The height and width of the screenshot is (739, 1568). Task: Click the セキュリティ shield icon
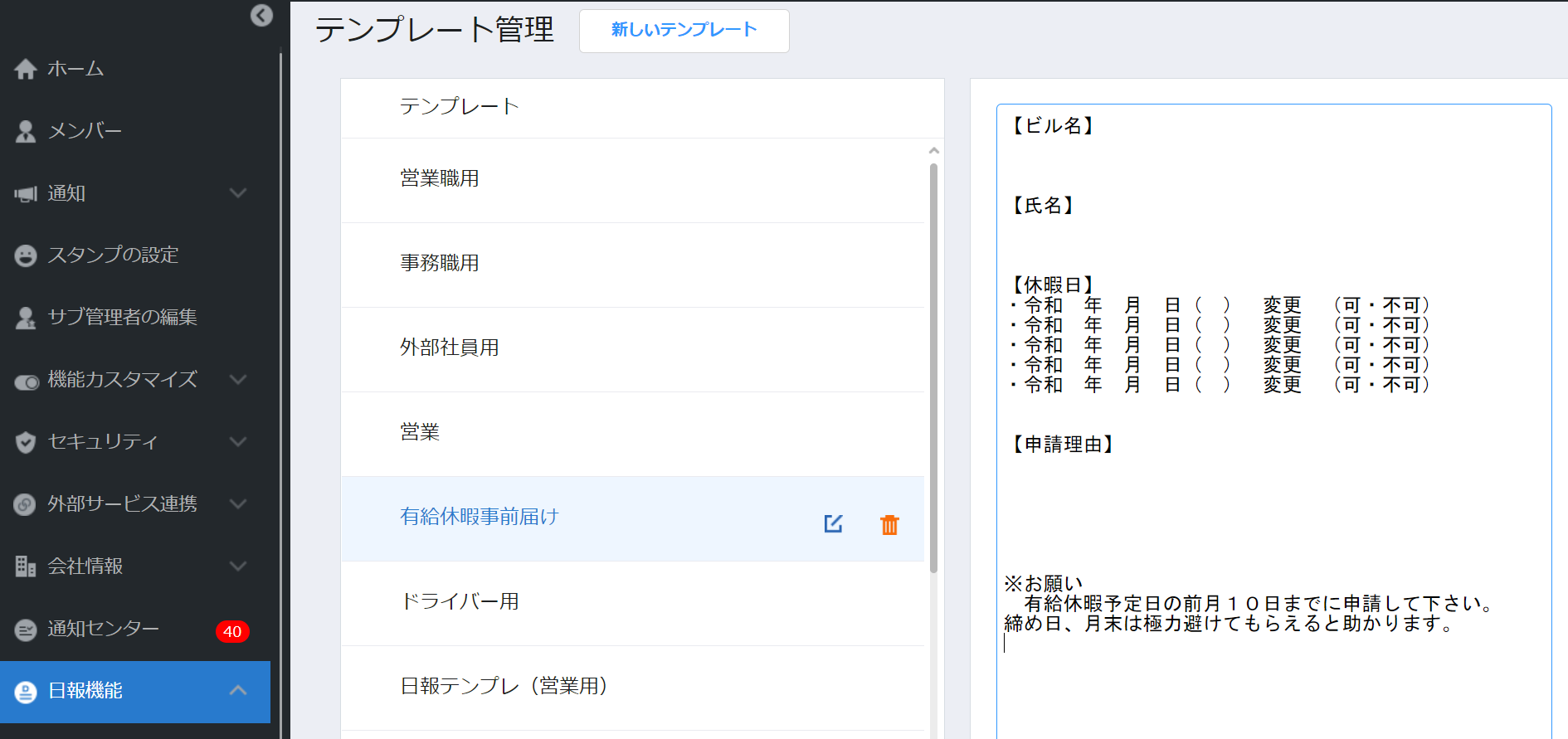(26, 442)
